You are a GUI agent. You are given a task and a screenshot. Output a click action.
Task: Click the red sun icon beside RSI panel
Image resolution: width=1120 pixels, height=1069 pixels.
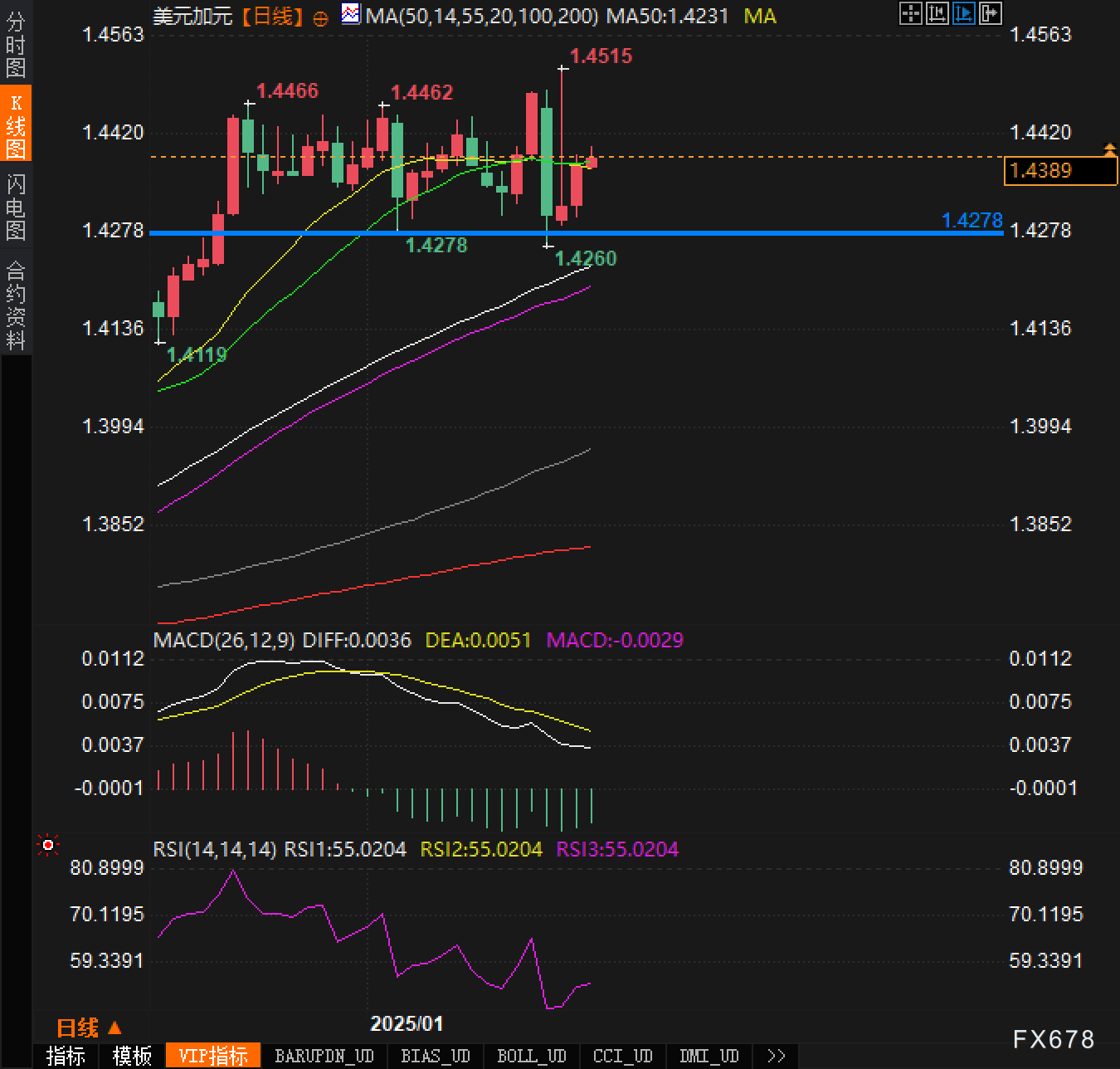(x=48, y=845)
